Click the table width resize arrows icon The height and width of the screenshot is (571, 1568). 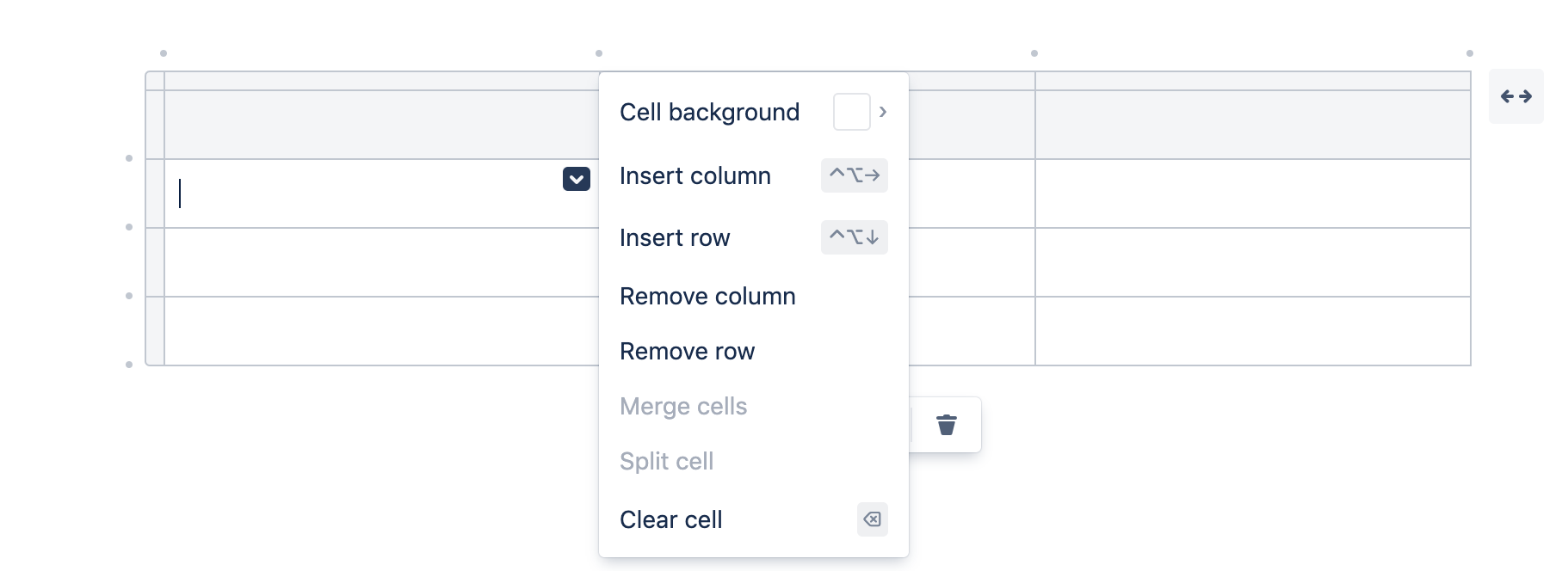[1516, 96]
